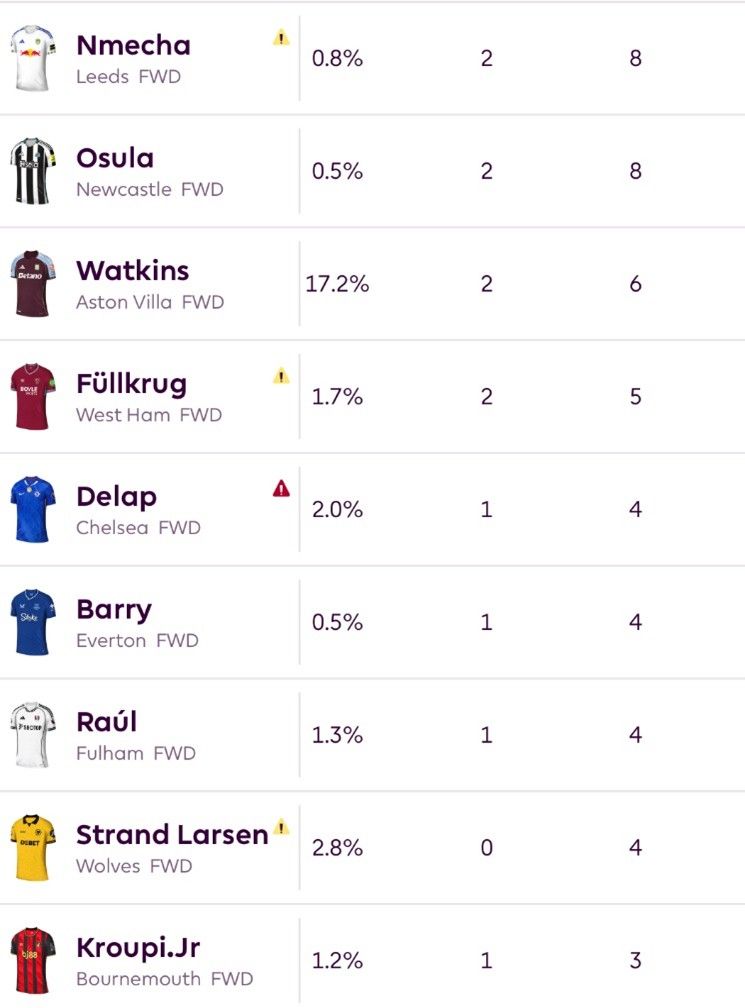Select the Kroupi.Jr player name

(x=138, y=948)
